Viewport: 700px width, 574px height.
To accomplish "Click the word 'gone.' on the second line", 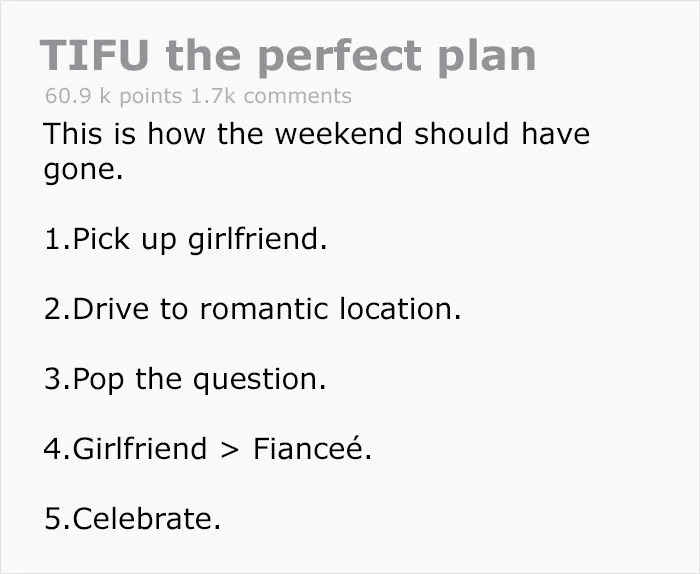I will tap(83, 171).
